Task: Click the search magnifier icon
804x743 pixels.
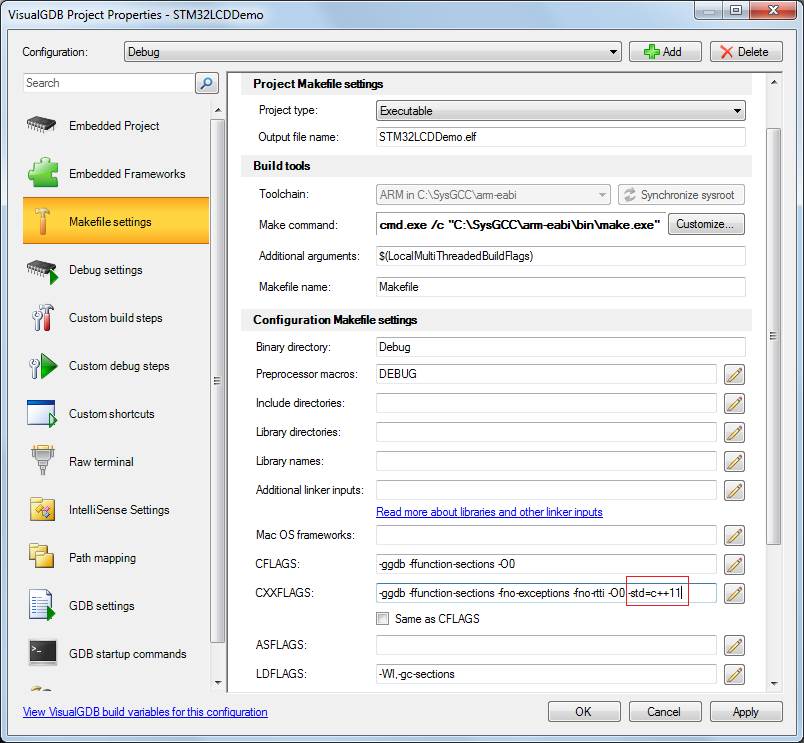Action: point(207,83)
